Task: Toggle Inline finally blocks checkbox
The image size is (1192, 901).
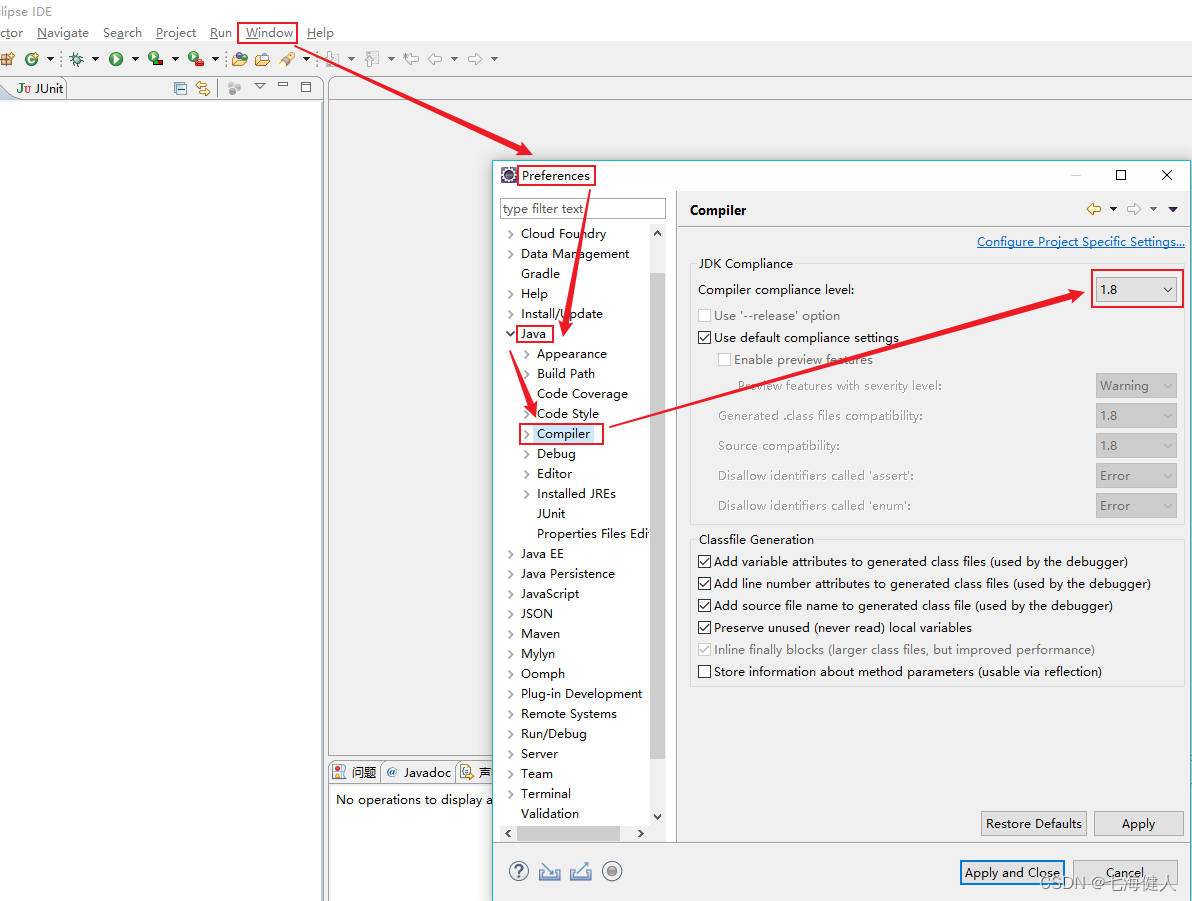Action: 705,650
